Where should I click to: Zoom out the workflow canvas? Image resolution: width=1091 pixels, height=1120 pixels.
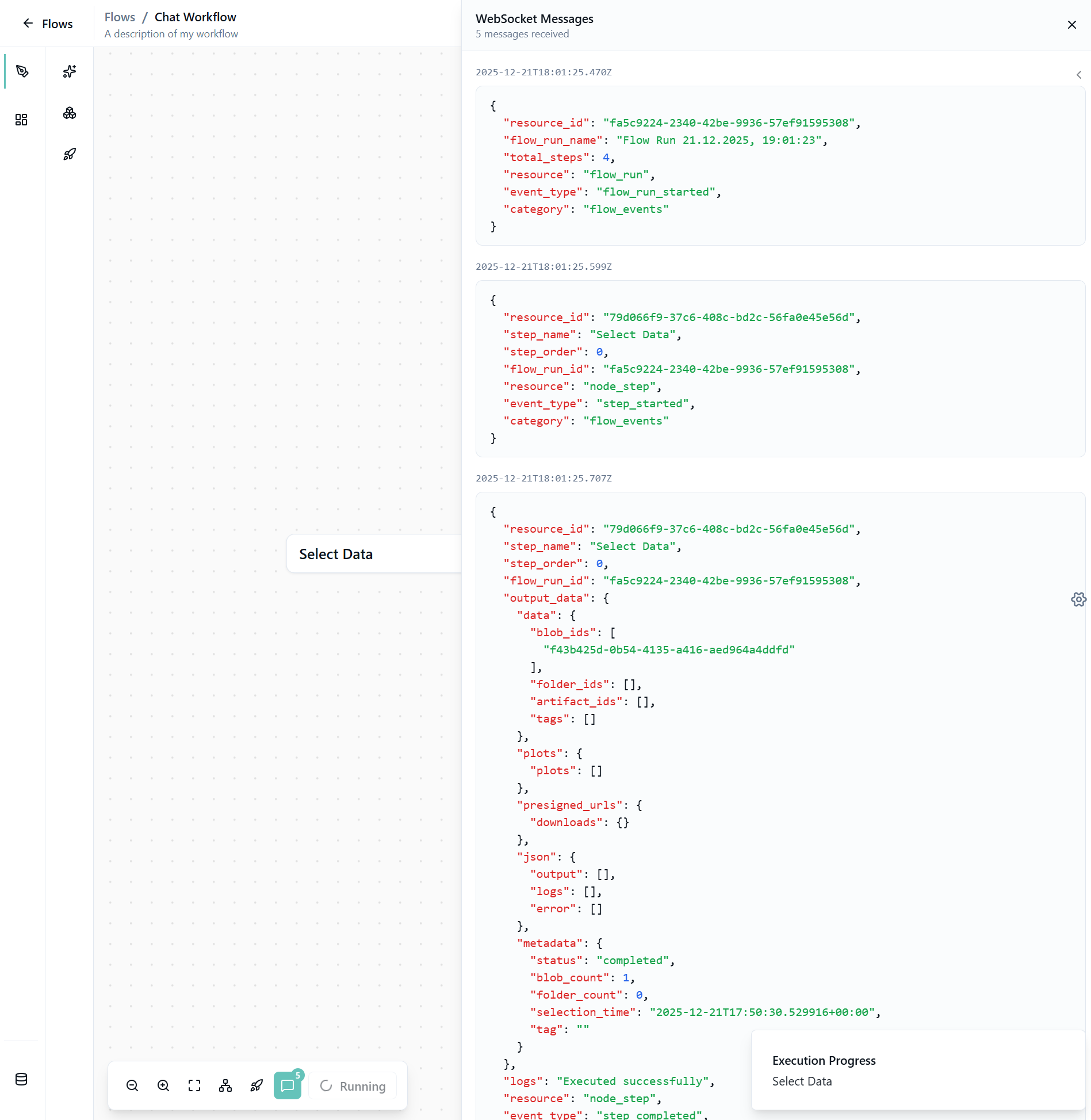pos(132,1085)
